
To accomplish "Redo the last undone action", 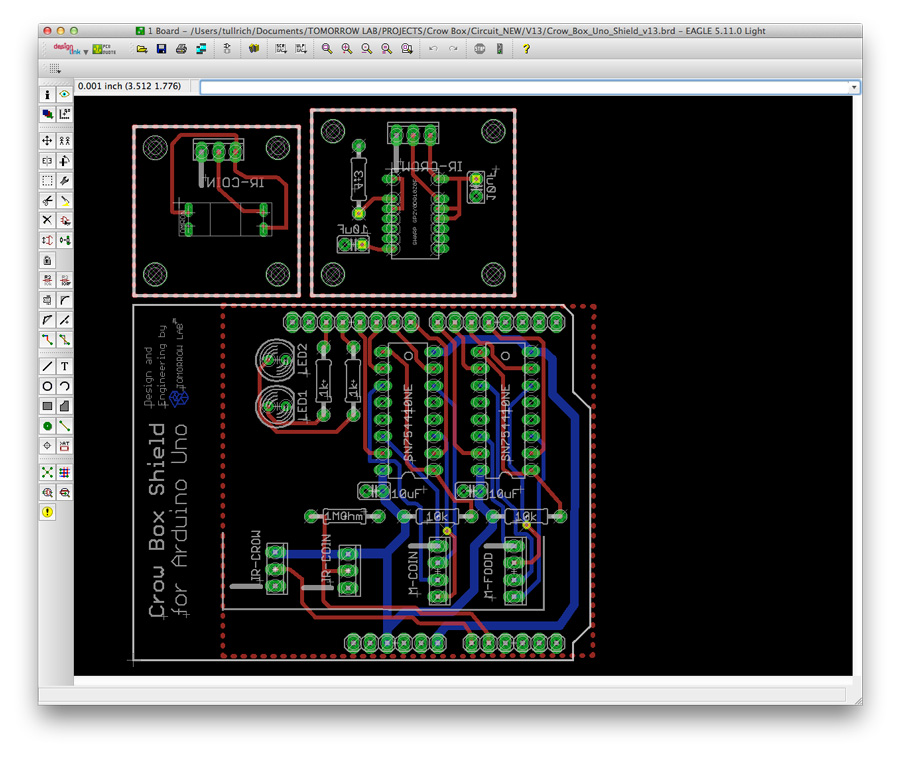I will coord(453,49).
